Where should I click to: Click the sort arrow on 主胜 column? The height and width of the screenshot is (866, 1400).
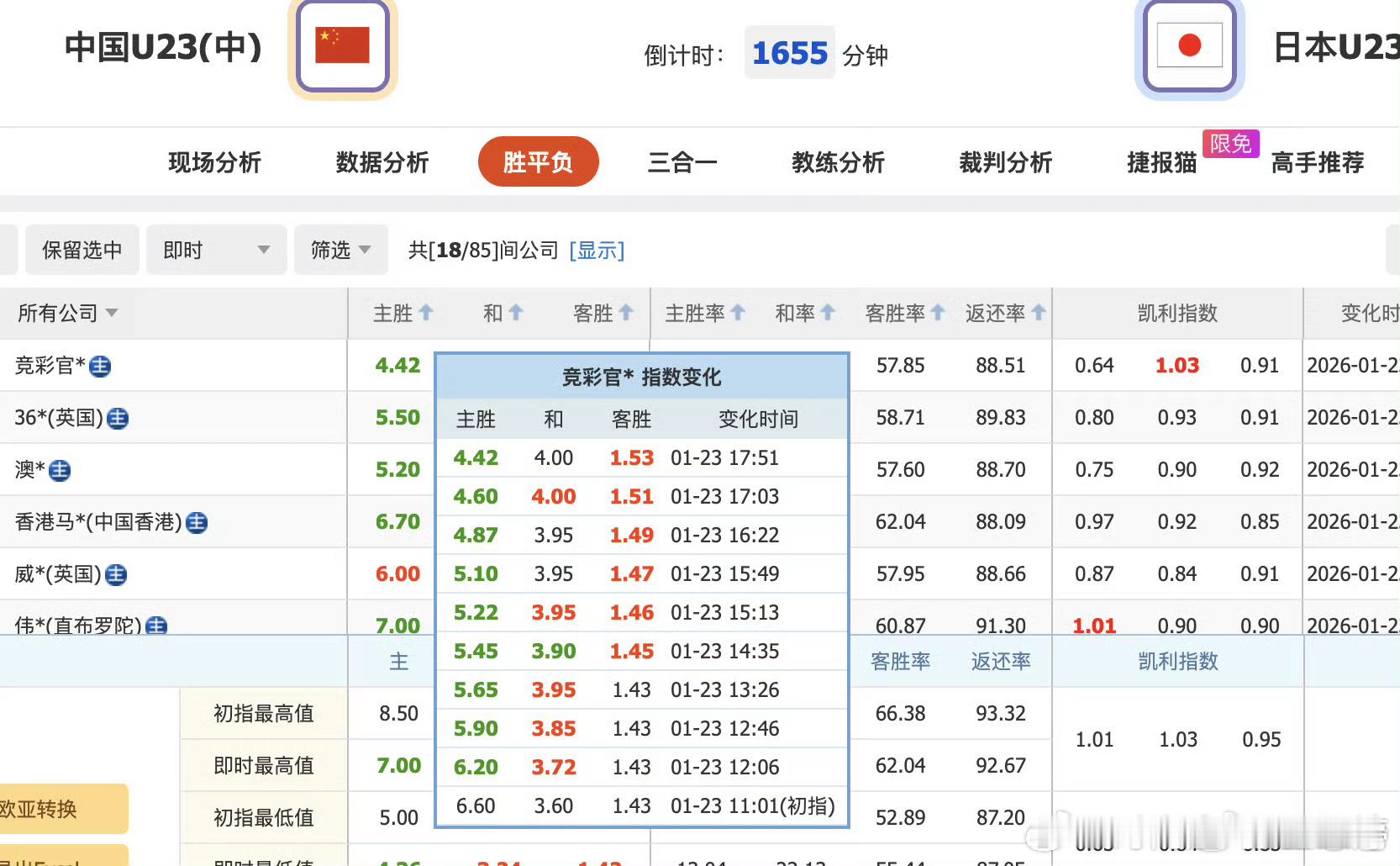tap(425, 312)
